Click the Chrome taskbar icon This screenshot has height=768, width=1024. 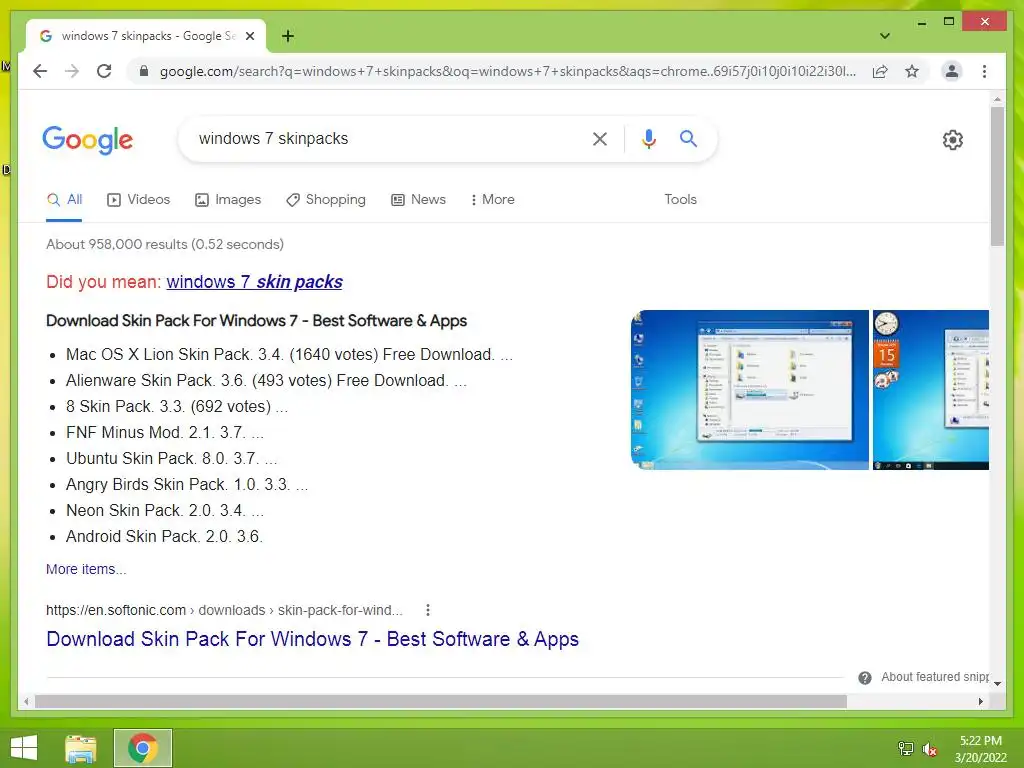pos(142,748)
